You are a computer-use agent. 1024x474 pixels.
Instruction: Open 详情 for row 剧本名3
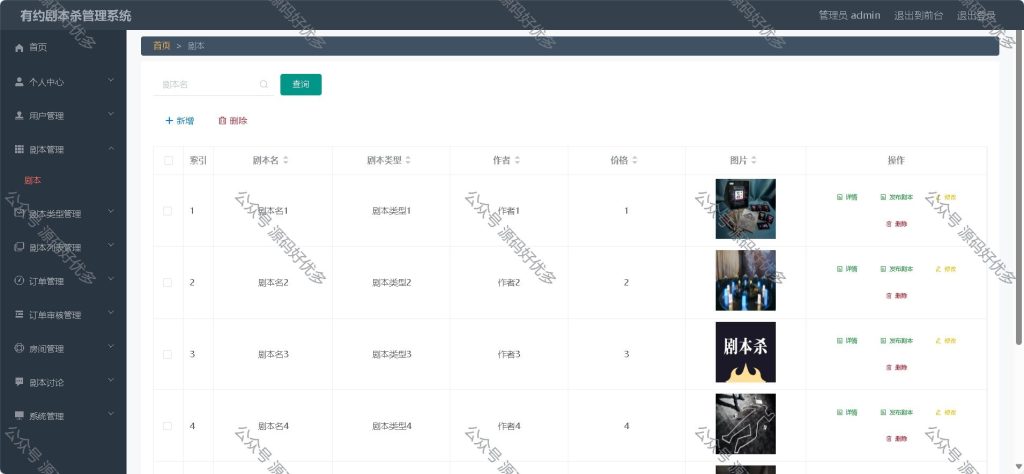click(x=847, y=341)
